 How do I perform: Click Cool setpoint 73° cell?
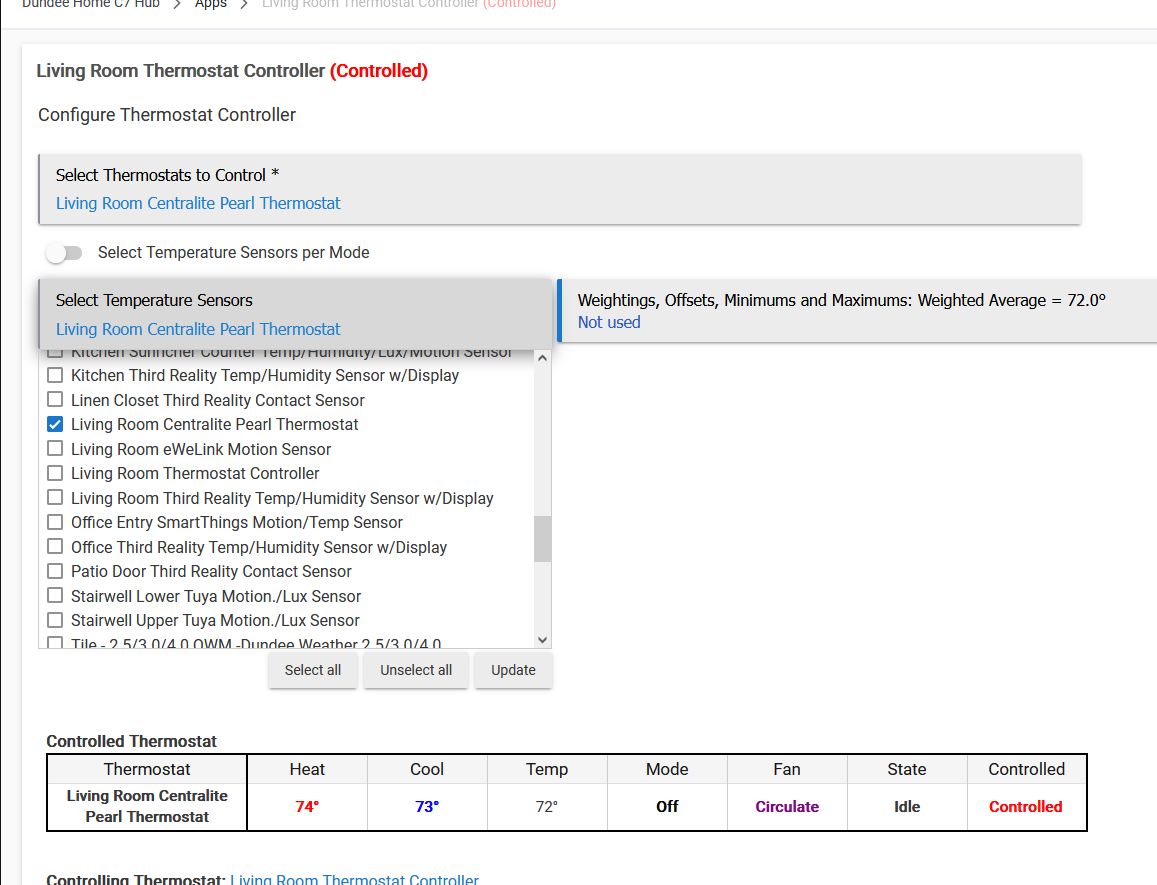(427, 807)
